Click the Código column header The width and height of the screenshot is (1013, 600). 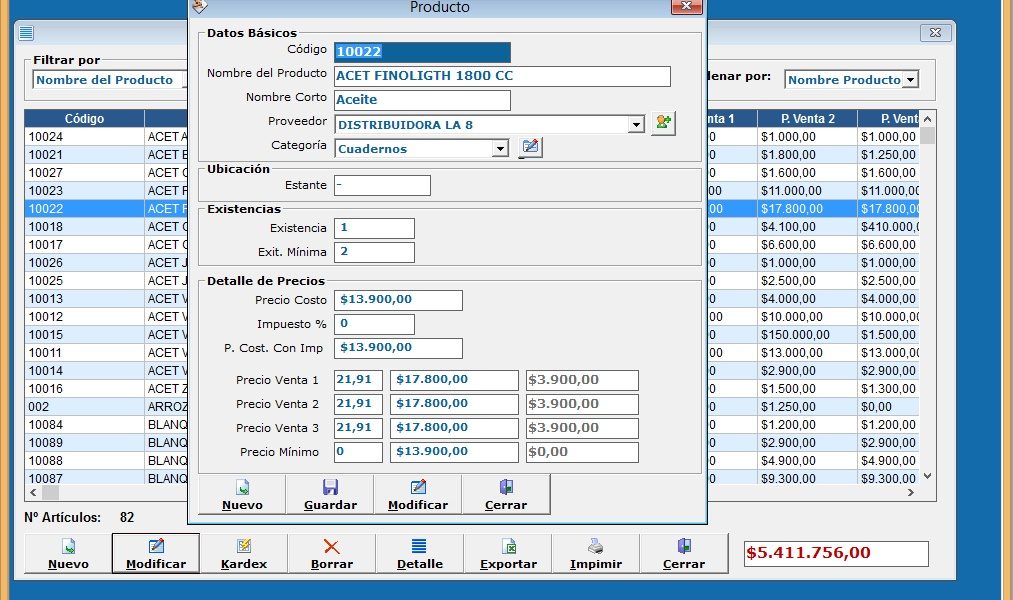pos(85,119)
